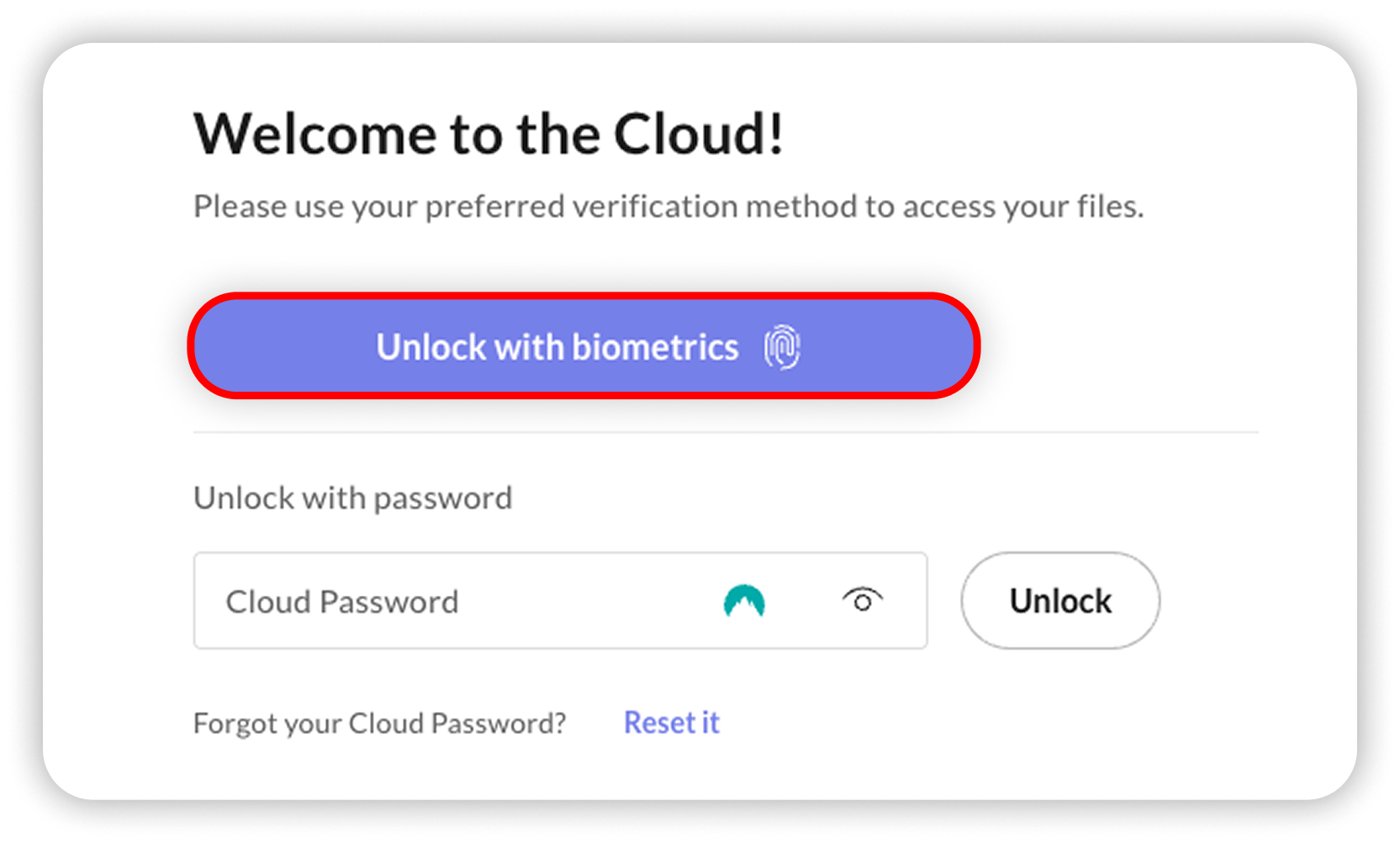The height and width of the screenshot is (843, 1400).
Task: Start biometric verification with fingerprint symbol
Action: 782,347
